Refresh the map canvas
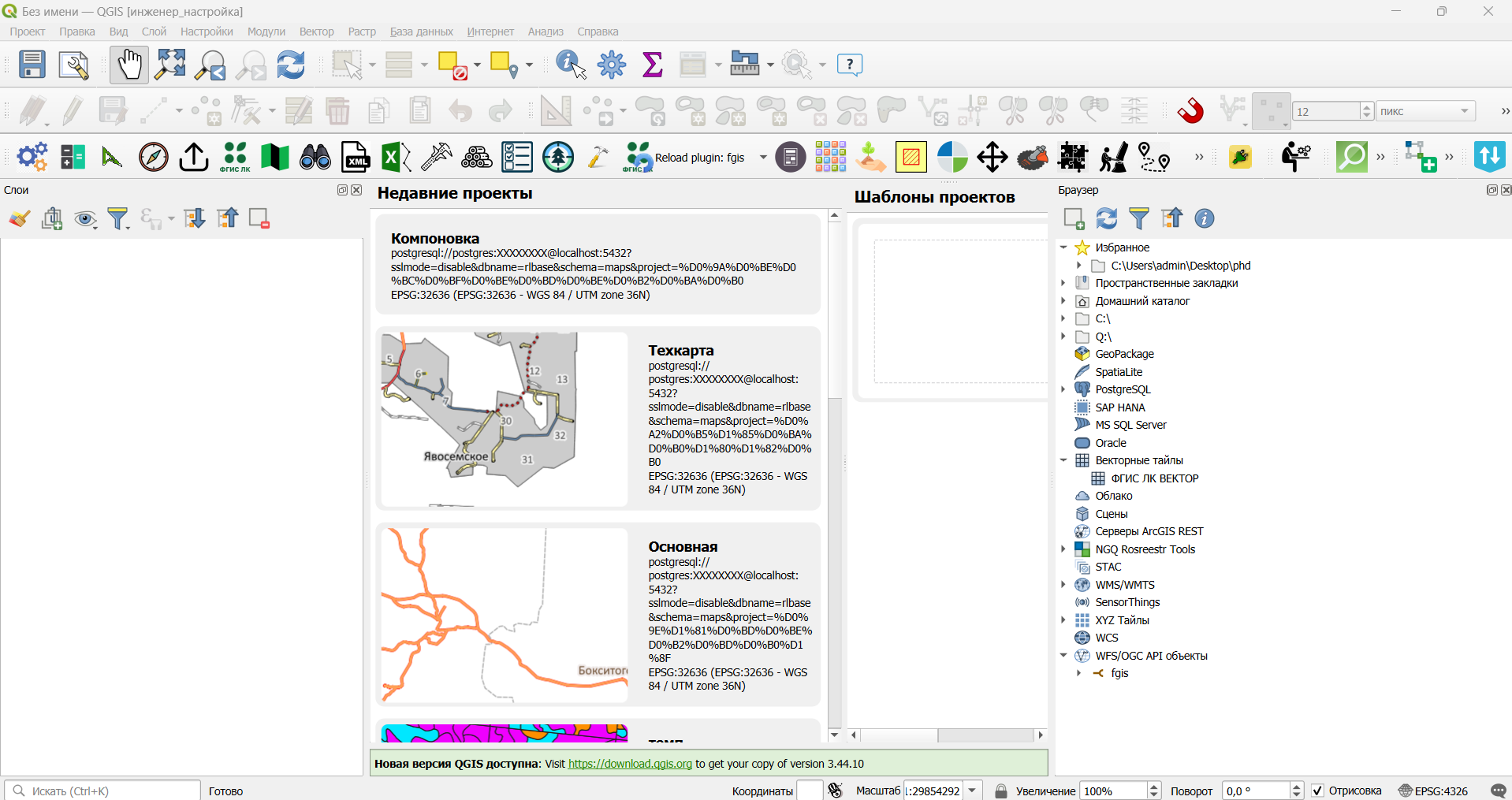Viewport: 1512px width, 800px height. (x=291, y=65)
